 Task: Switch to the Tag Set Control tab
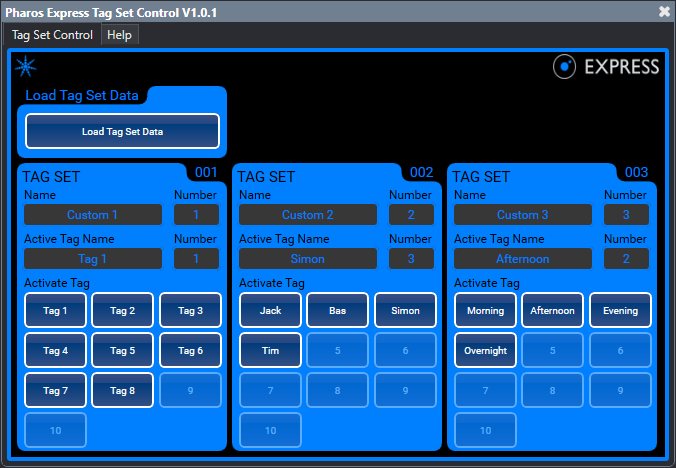coord(52,35)
